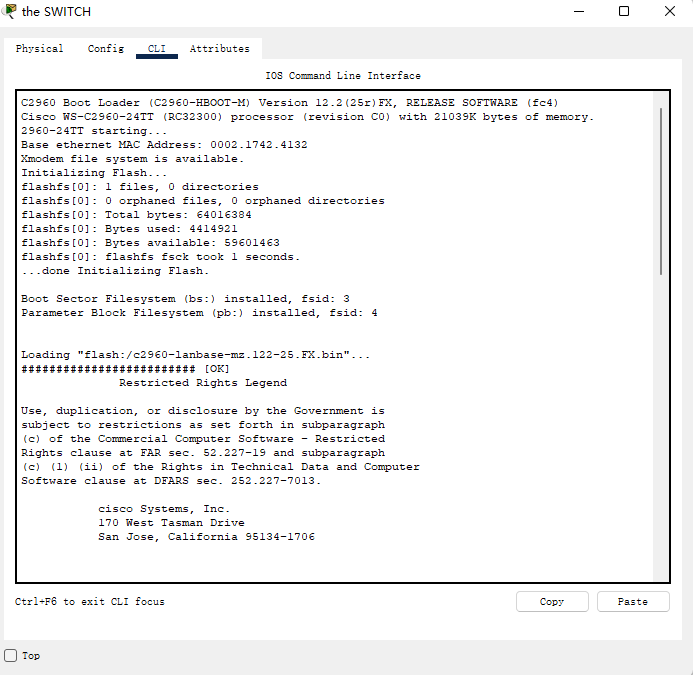Switch to the Config tab
This screenshot has height=675, width=693.
[x=106, y=49]
